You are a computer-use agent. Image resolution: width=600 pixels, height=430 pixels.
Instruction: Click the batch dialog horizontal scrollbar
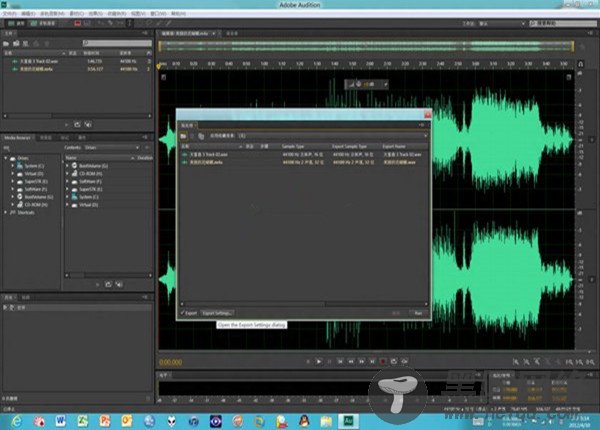(304, 304)
